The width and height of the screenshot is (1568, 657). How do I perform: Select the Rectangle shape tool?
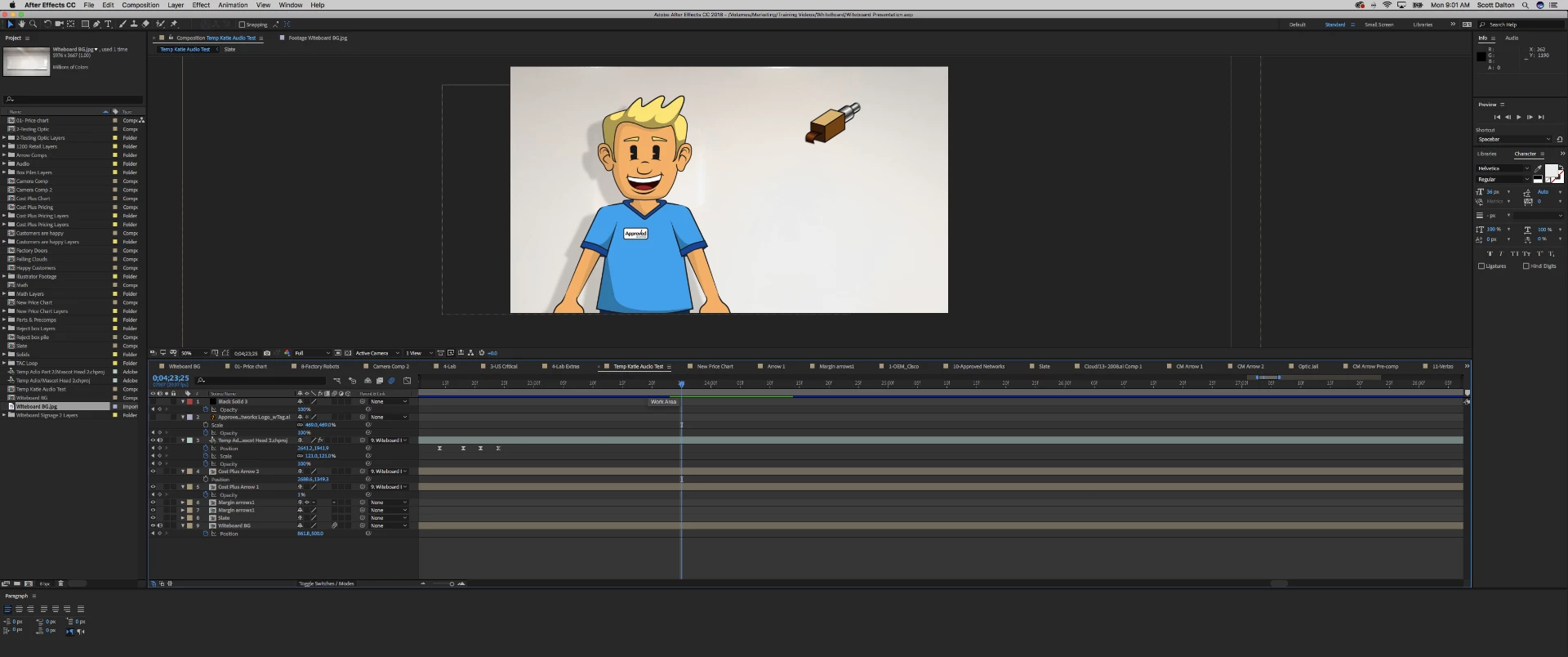pos(85,24)
